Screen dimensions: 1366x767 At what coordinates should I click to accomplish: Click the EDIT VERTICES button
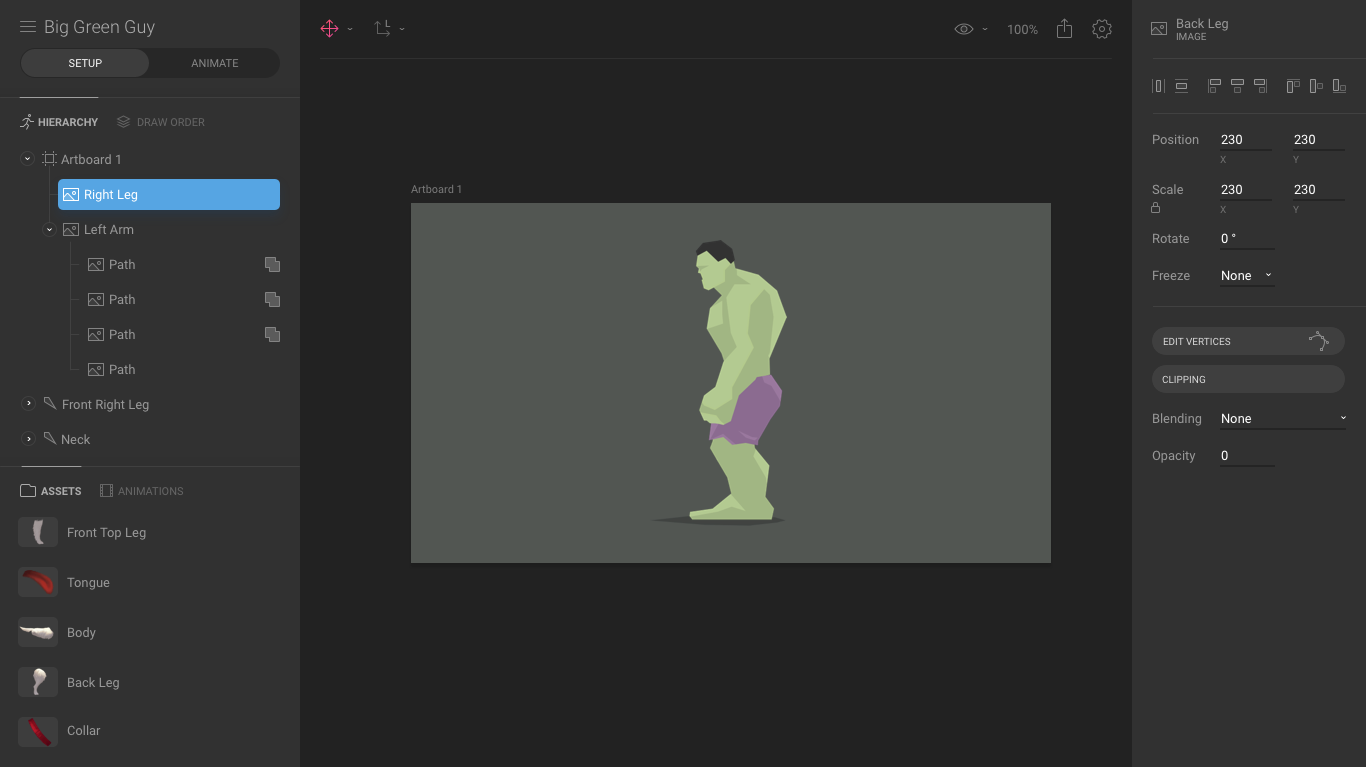point(1248,341)
